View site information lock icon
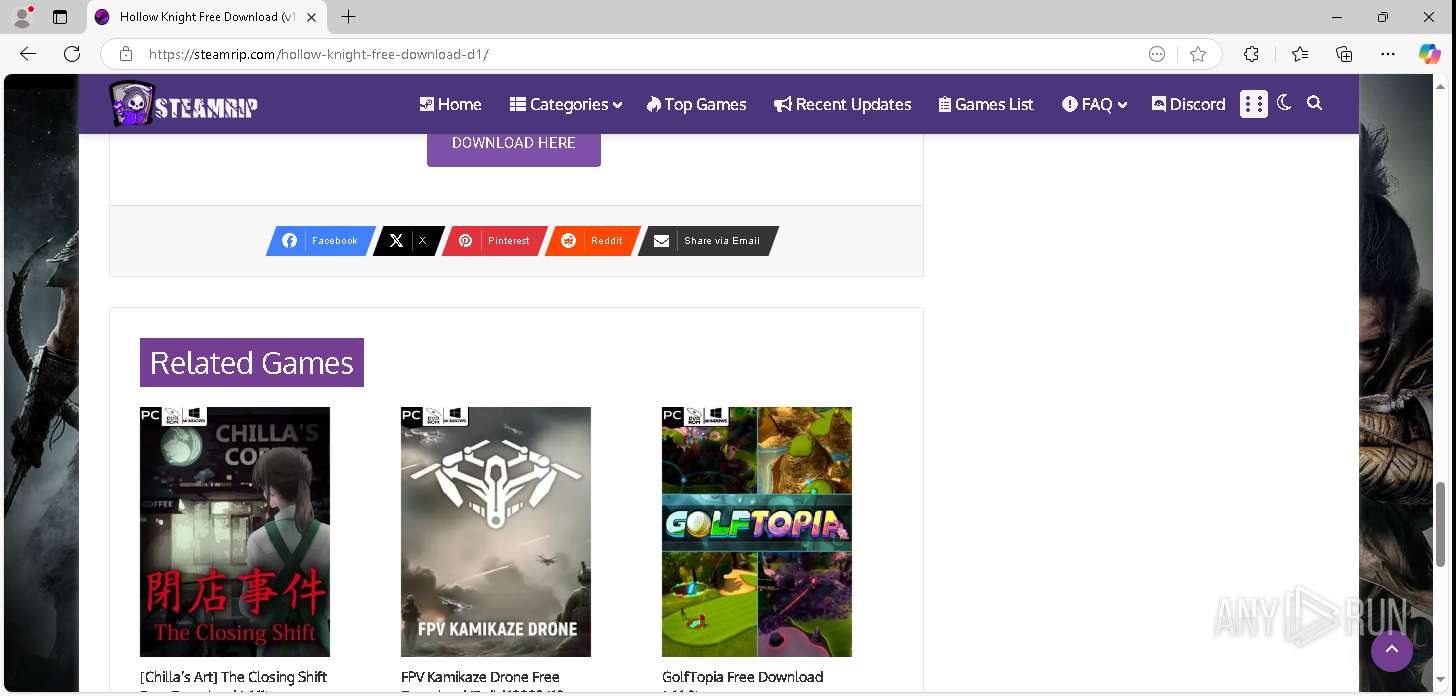 click(x=126, y=54)
